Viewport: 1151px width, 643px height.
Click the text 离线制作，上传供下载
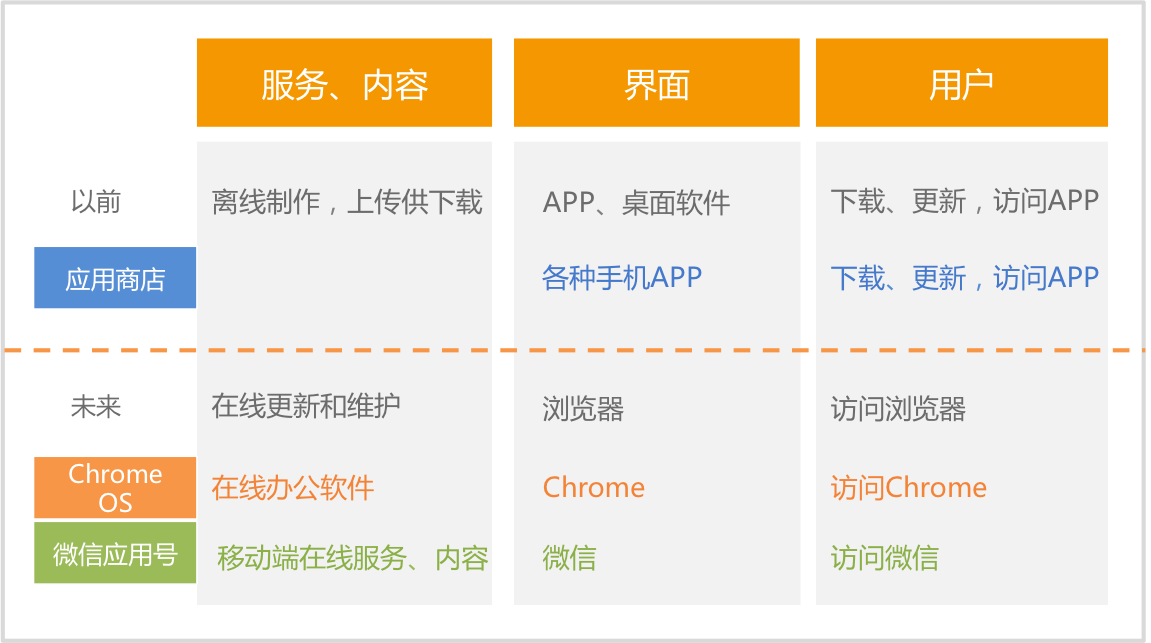click(347, 202)
